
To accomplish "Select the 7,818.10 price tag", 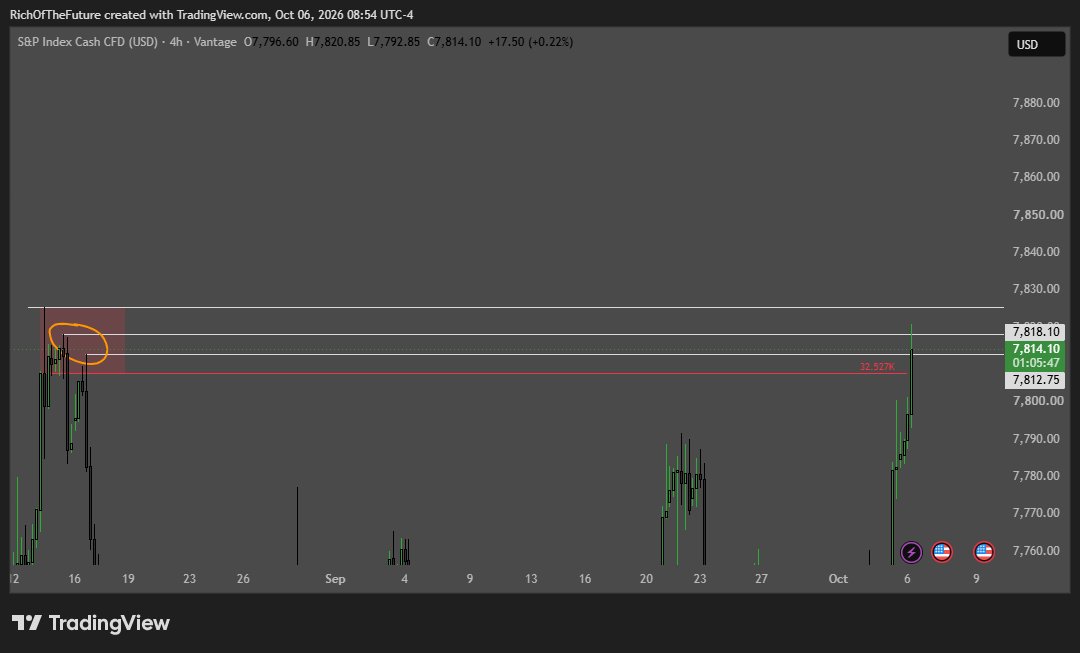I will pyautogui.click(x=1035, y=332).
